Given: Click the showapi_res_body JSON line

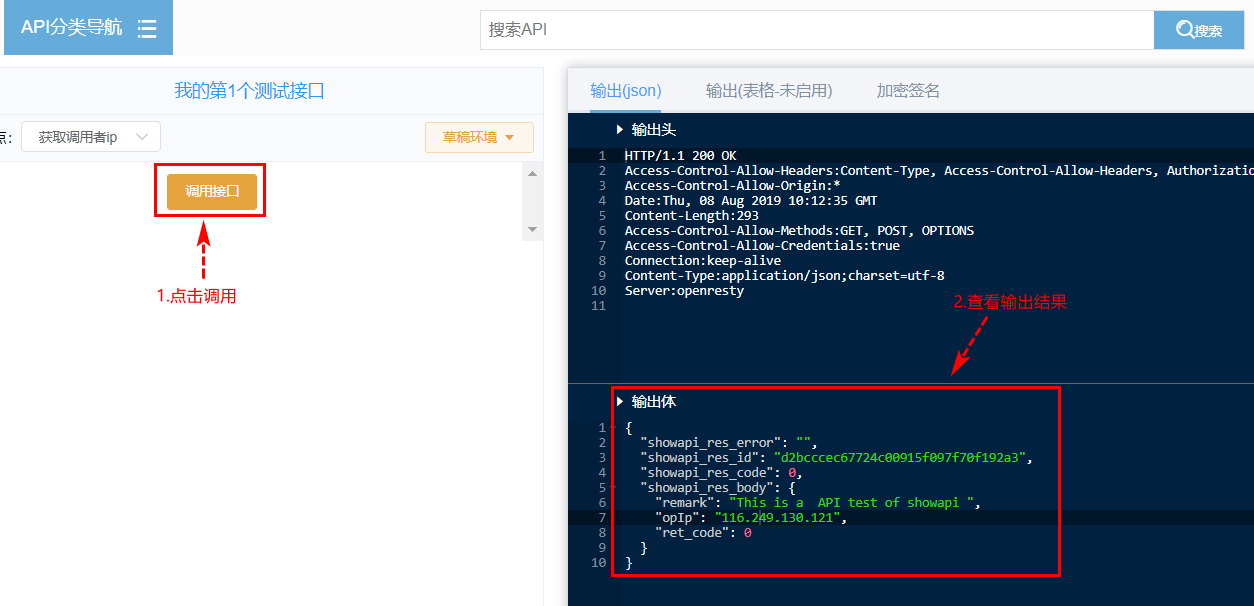Looking at the screenshot, I should point(718,488).
